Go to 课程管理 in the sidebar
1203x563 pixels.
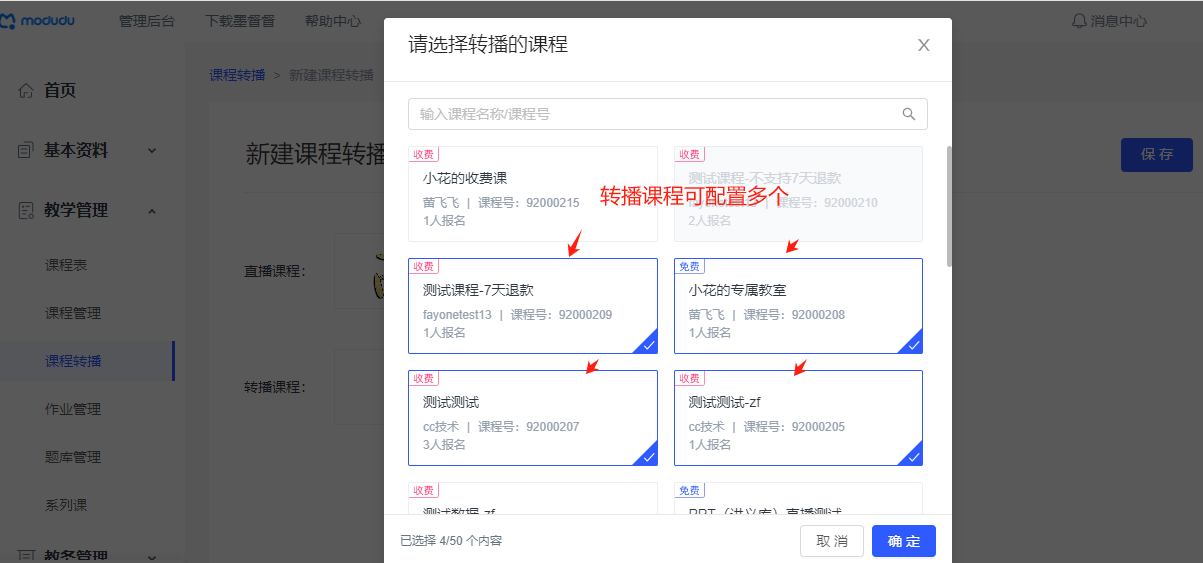coord(73,313)
